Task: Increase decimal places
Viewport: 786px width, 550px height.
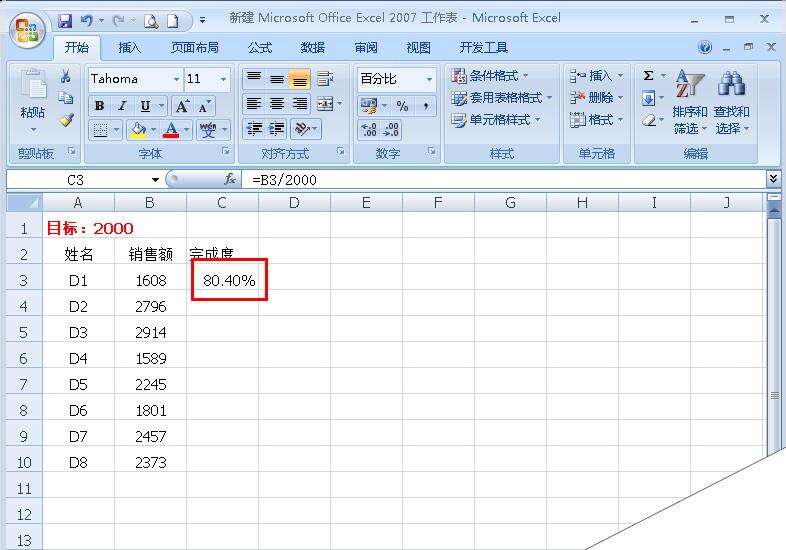Action: tap(369, 130)
